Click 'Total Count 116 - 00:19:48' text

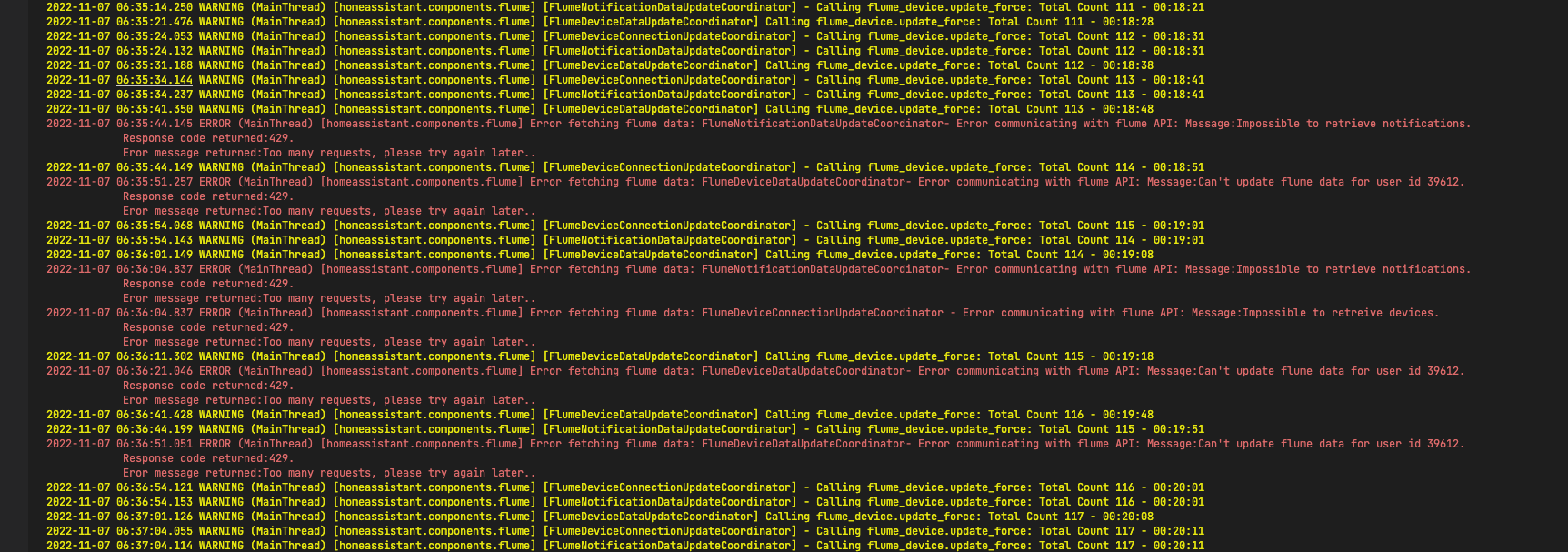[x=1071, y=415]
